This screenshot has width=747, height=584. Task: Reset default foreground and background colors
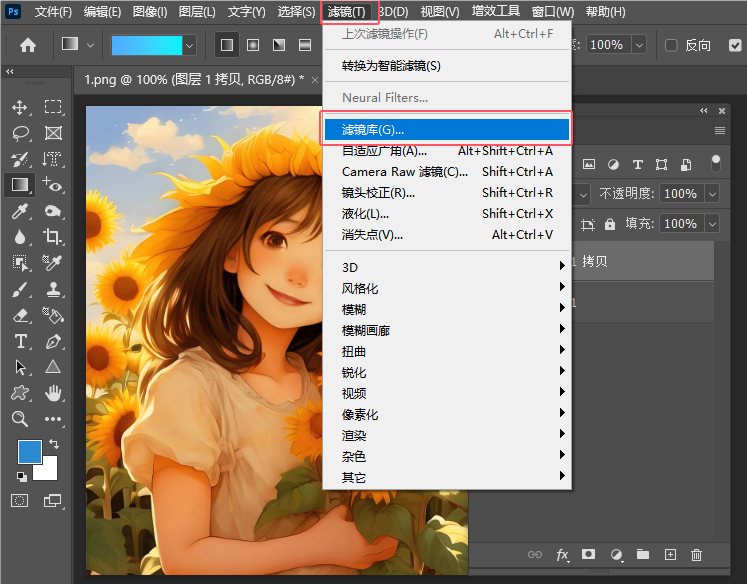[21, 476]
